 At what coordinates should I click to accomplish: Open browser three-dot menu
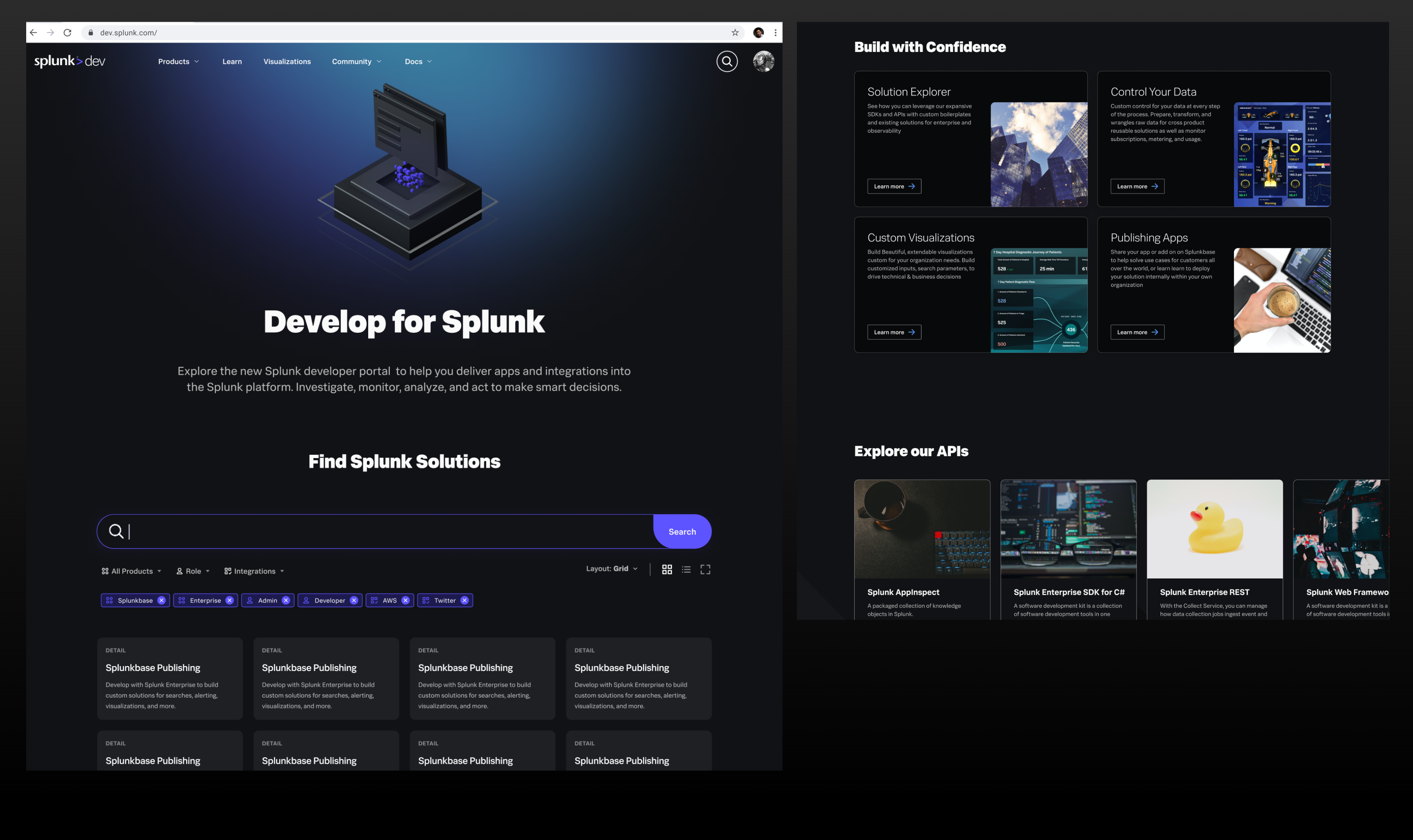775,33
